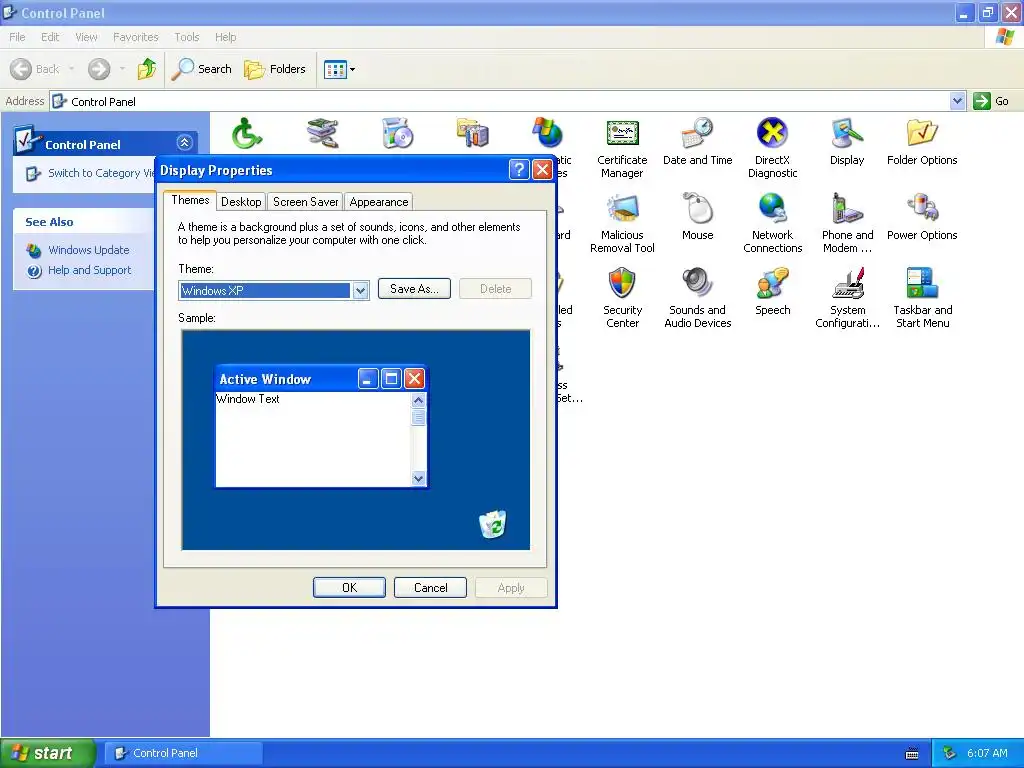Click sample window scrollbar down arrow
Image resolution: width=1024 pixels, height=768 pixels.
pyautogui.click(x=419, y=479)
